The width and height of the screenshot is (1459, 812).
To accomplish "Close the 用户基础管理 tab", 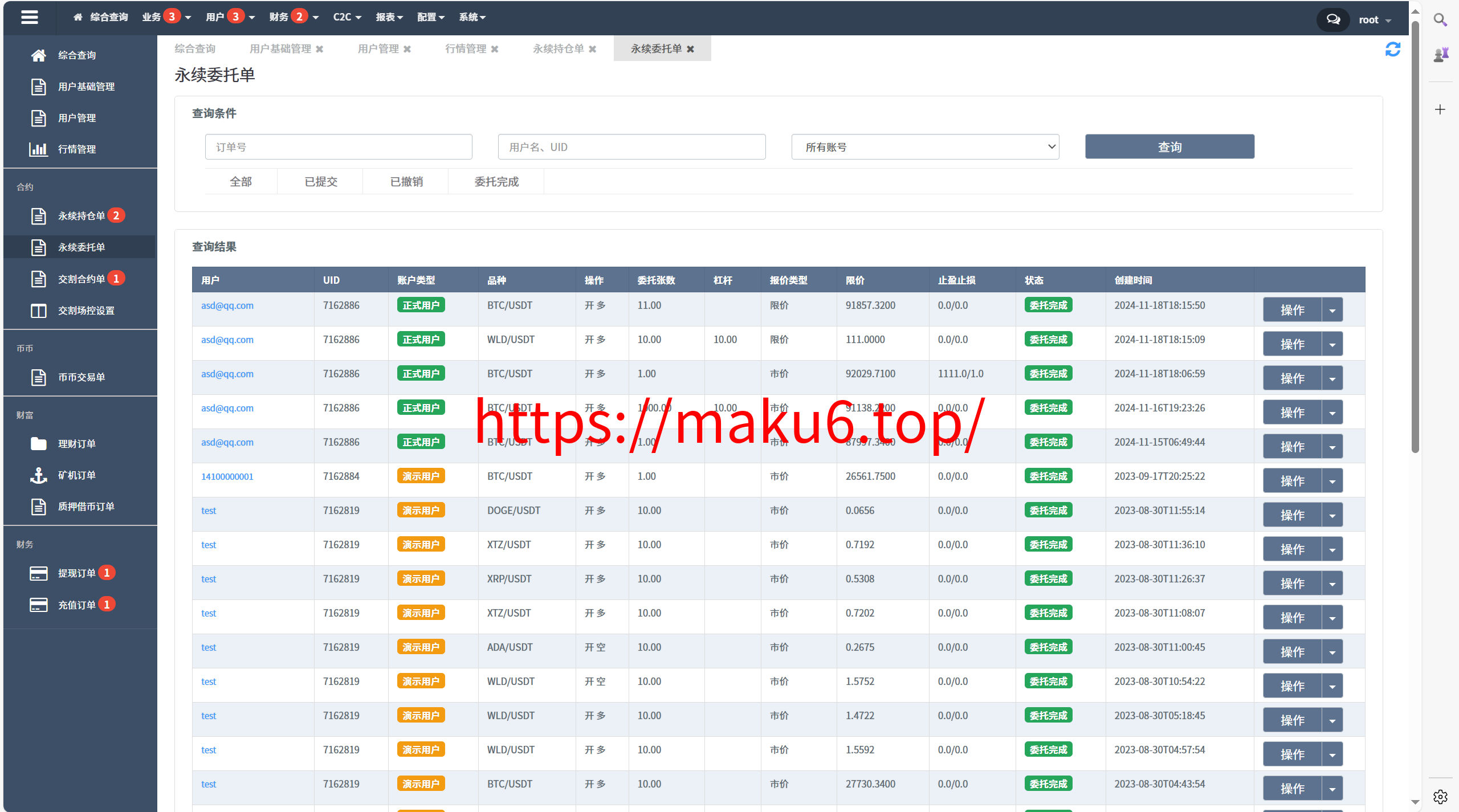I will point(320,49).
